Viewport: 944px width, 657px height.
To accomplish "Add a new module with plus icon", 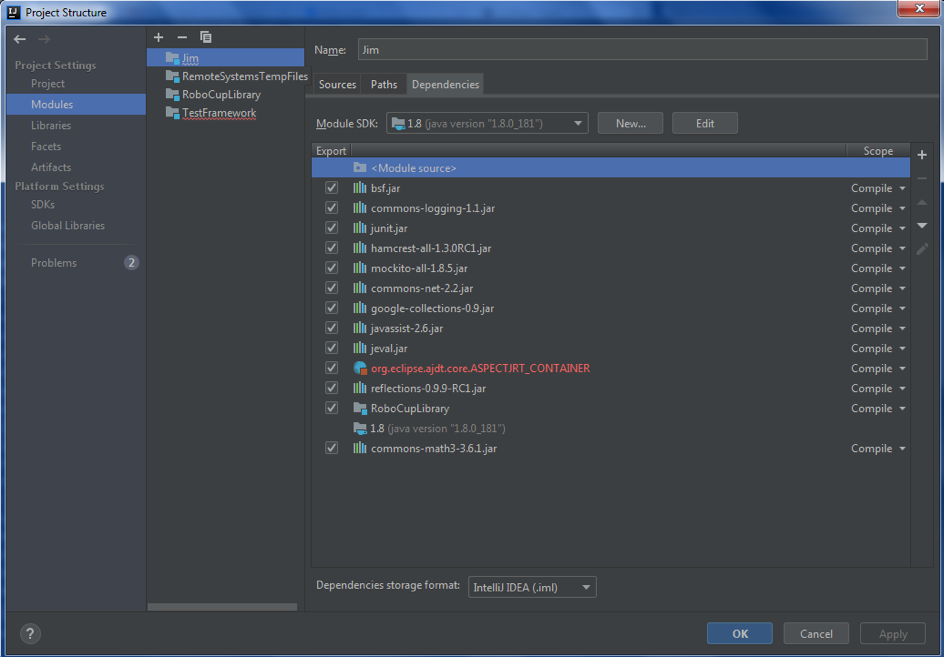I will [158, 37].
